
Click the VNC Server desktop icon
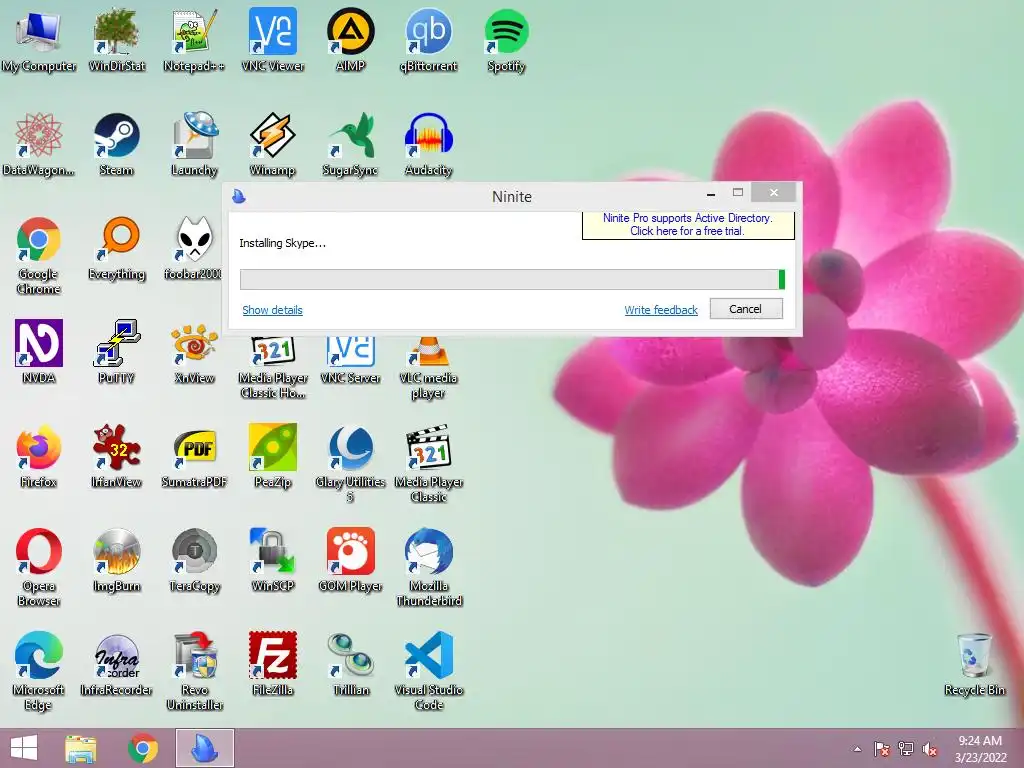[351, 359]
